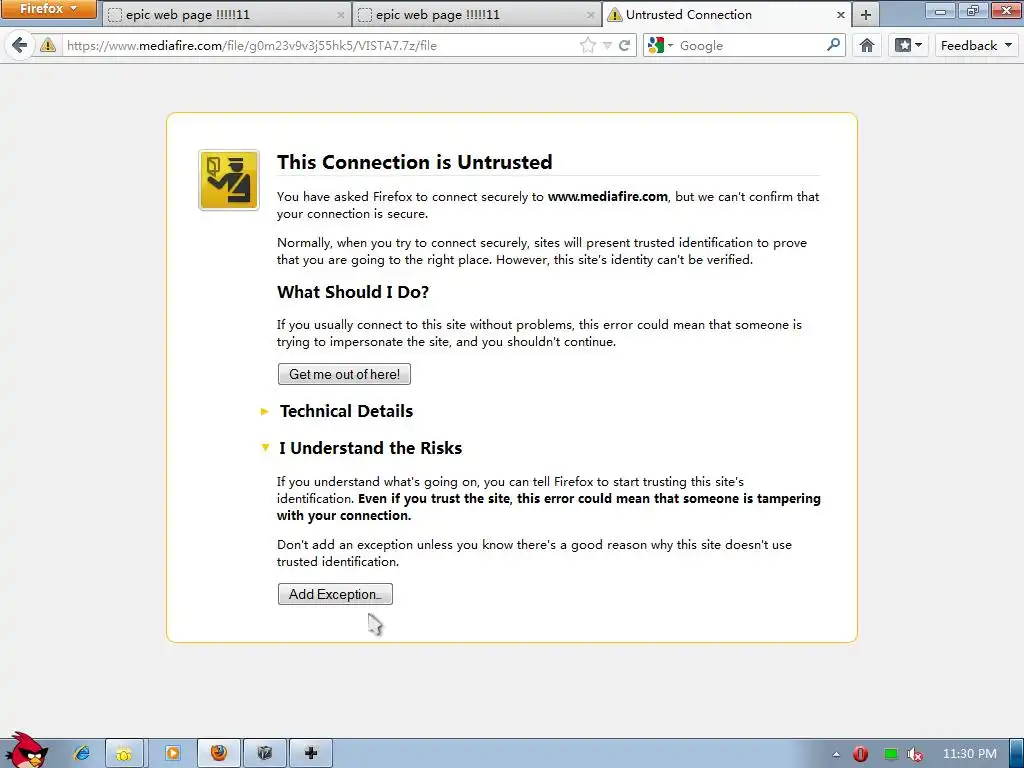This screenshot has width=1024, height=768.
Task: Collapse I Understand the Risks section
Action: point(362,447)
